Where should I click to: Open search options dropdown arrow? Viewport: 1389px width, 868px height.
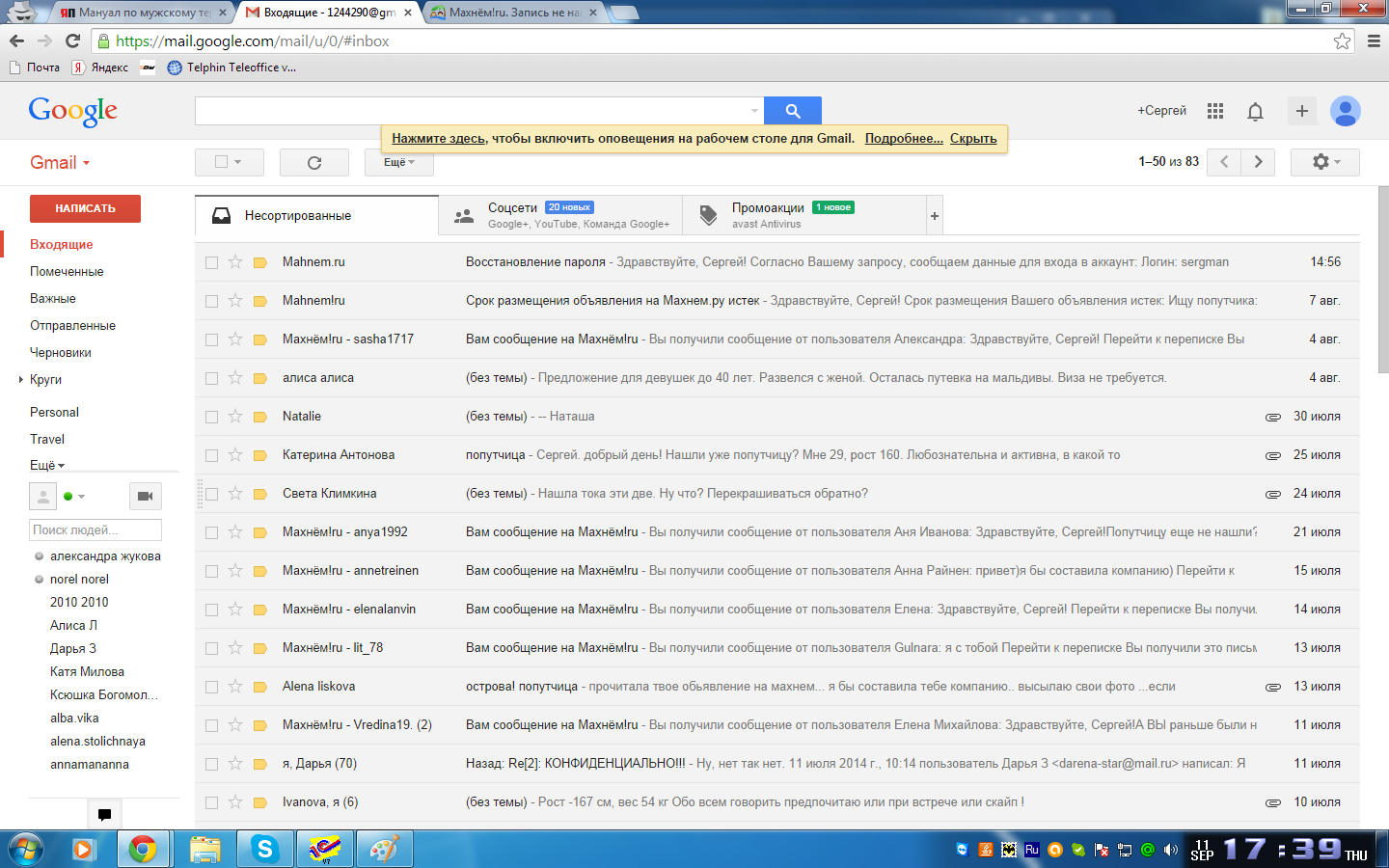[754, 111]
